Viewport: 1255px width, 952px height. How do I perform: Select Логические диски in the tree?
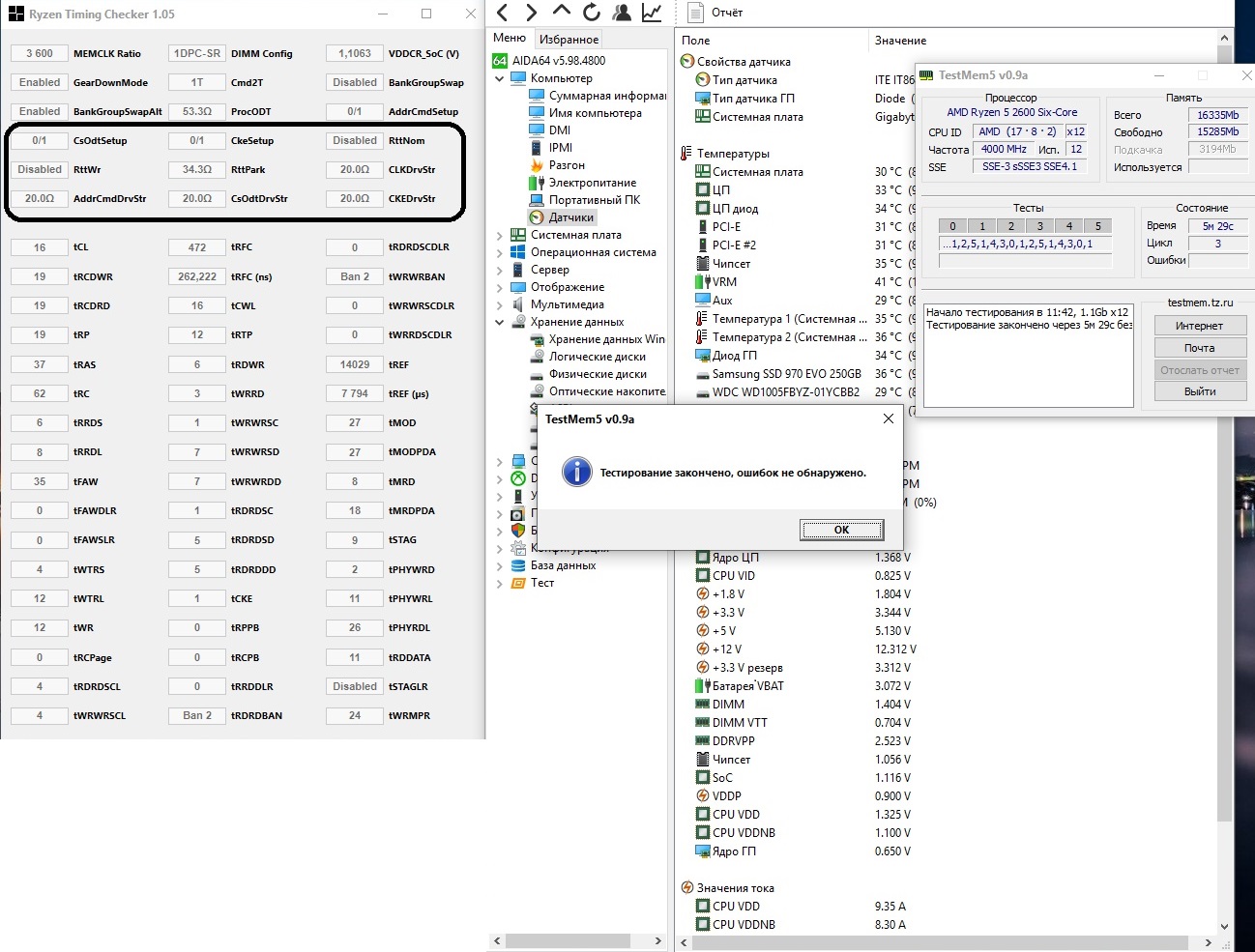597,357
